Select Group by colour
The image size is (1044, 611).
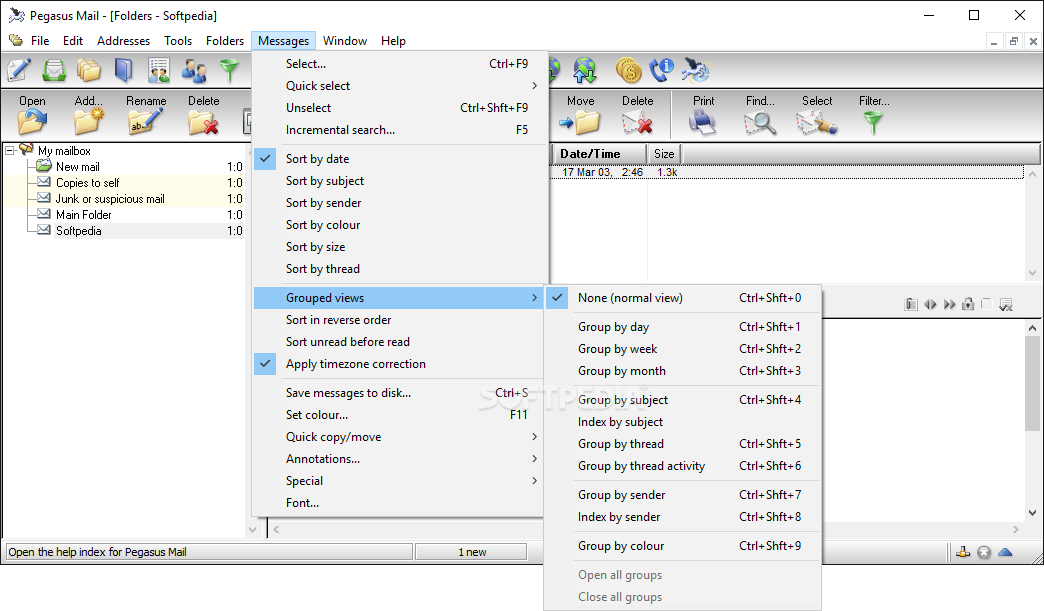(683, 545)
